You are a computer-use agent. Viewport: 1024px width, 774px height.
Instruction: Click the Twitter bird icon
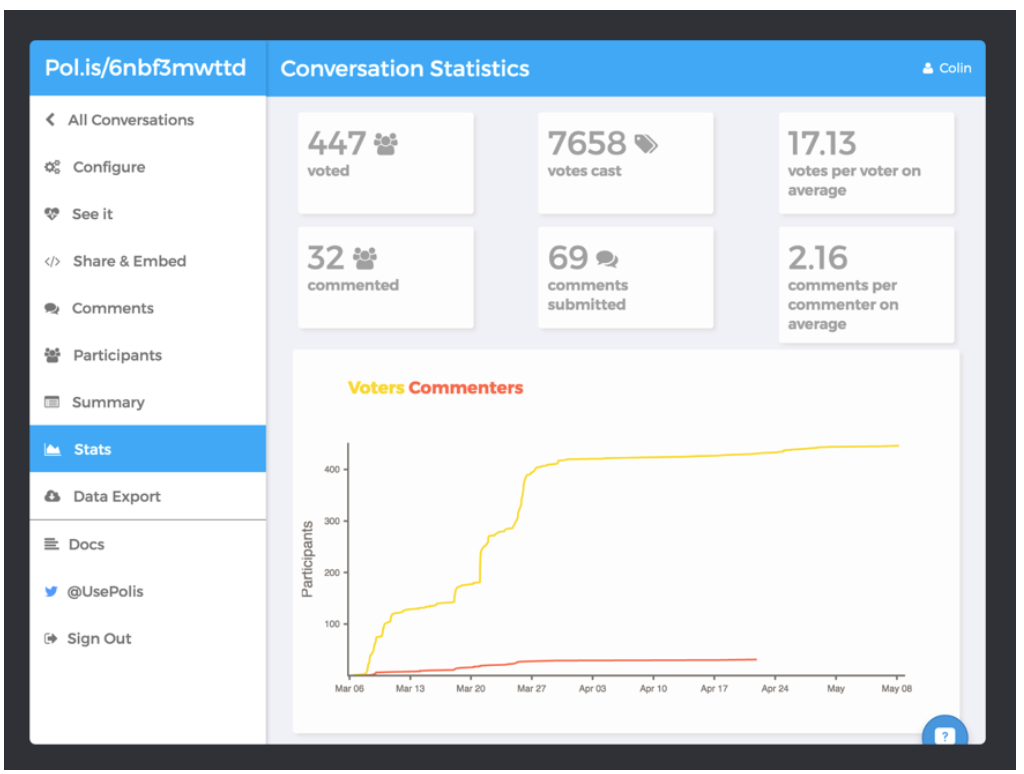pos(51,591)
